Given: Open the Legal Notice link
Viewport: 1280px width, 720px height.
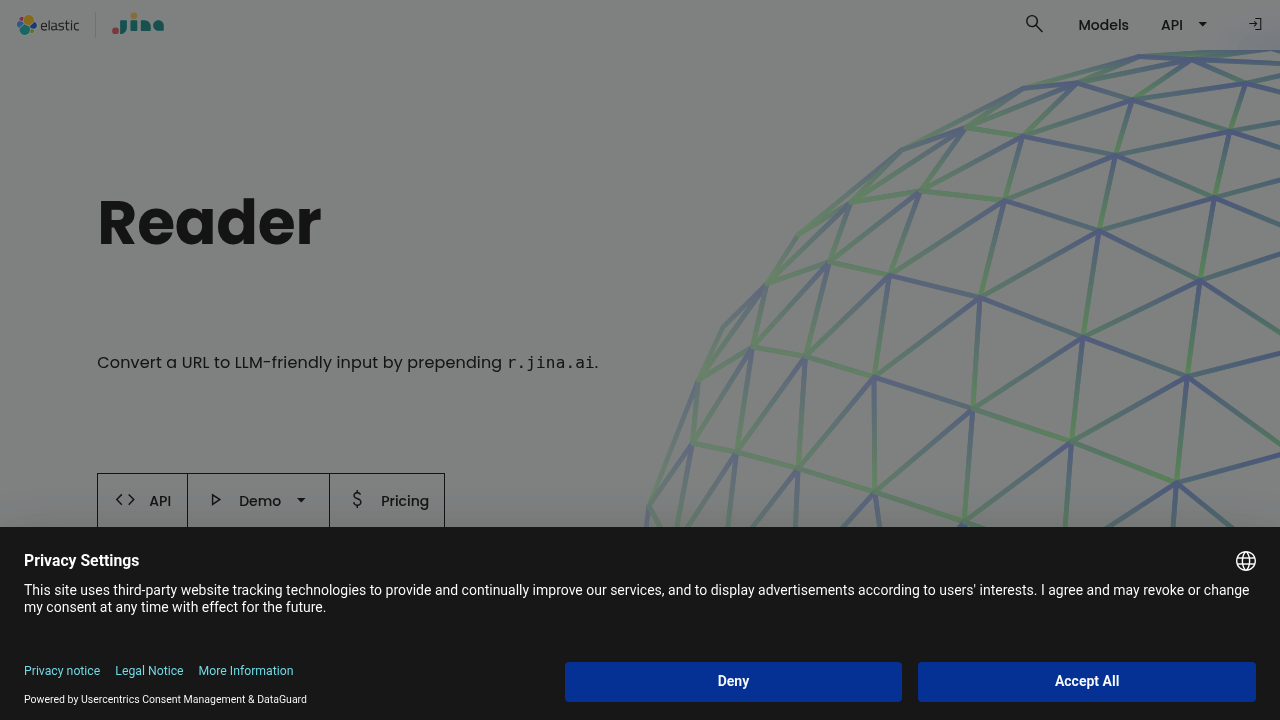Looking at the screenshot, I should tap(149, 671).
